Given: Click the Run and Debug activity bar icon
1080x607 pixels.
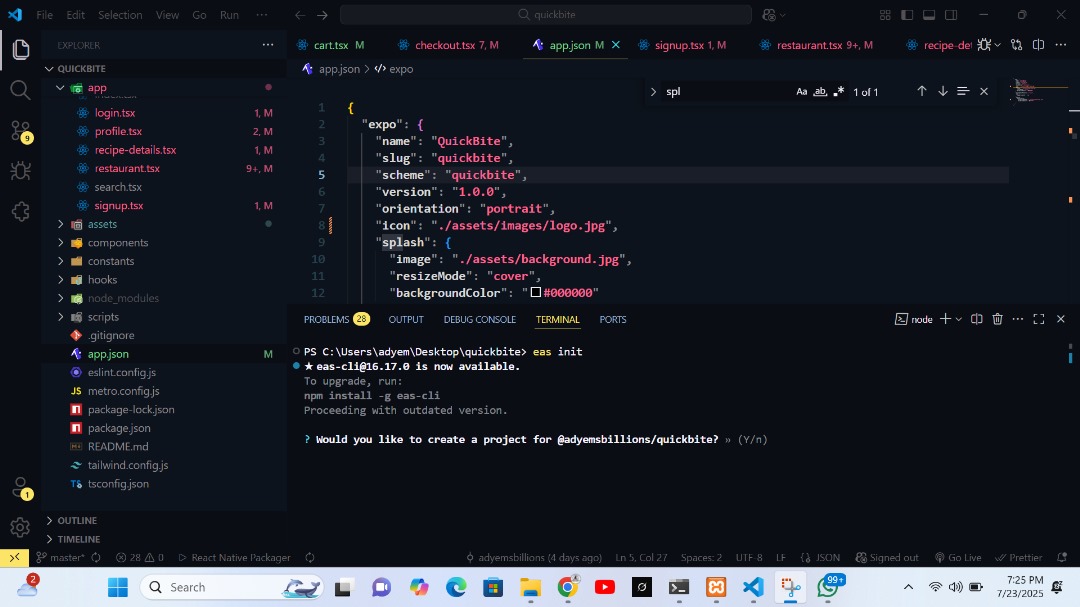Looking at the screenshot, I should point(20,170).
